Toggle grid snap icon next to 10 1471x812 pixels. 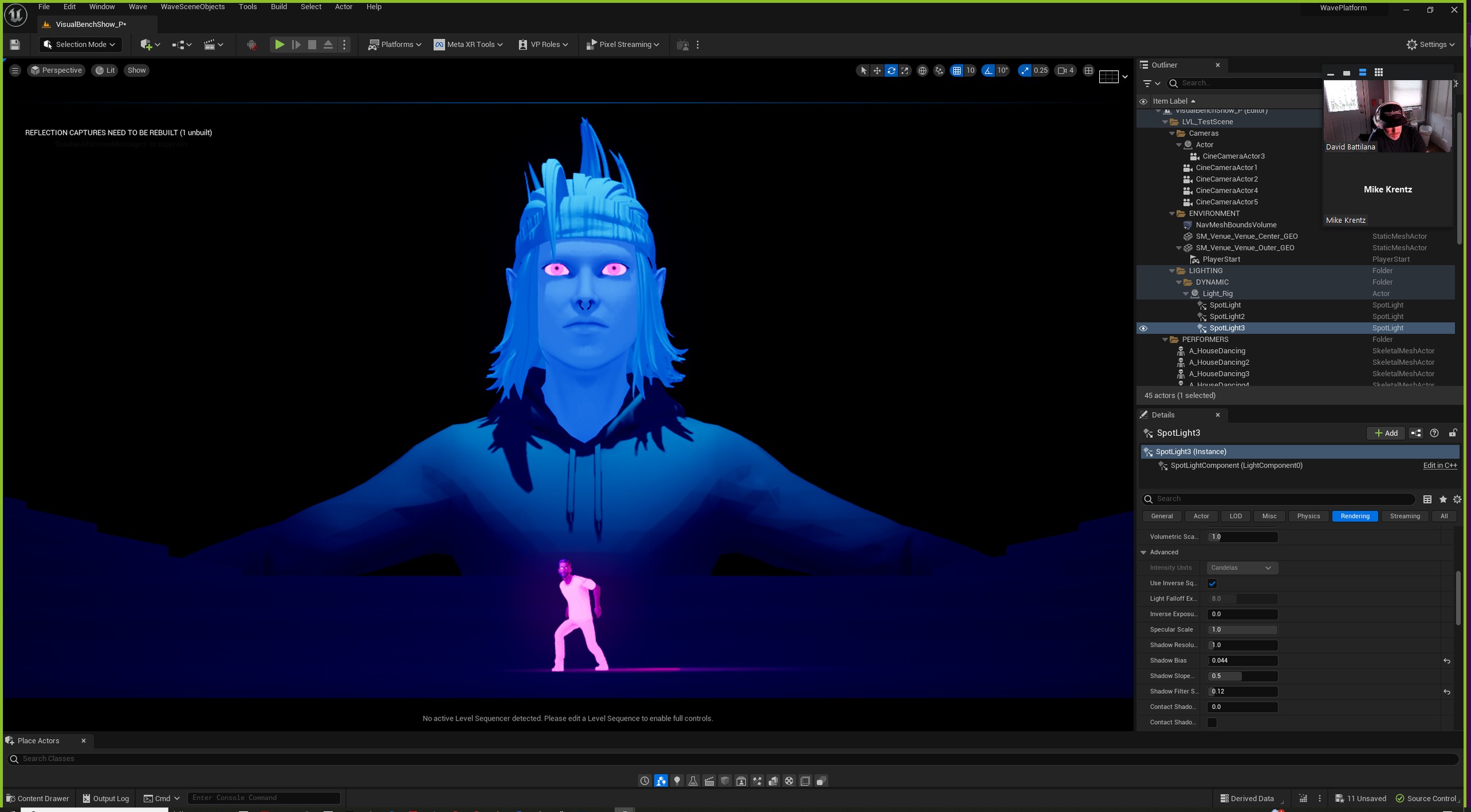coord(957,71)
